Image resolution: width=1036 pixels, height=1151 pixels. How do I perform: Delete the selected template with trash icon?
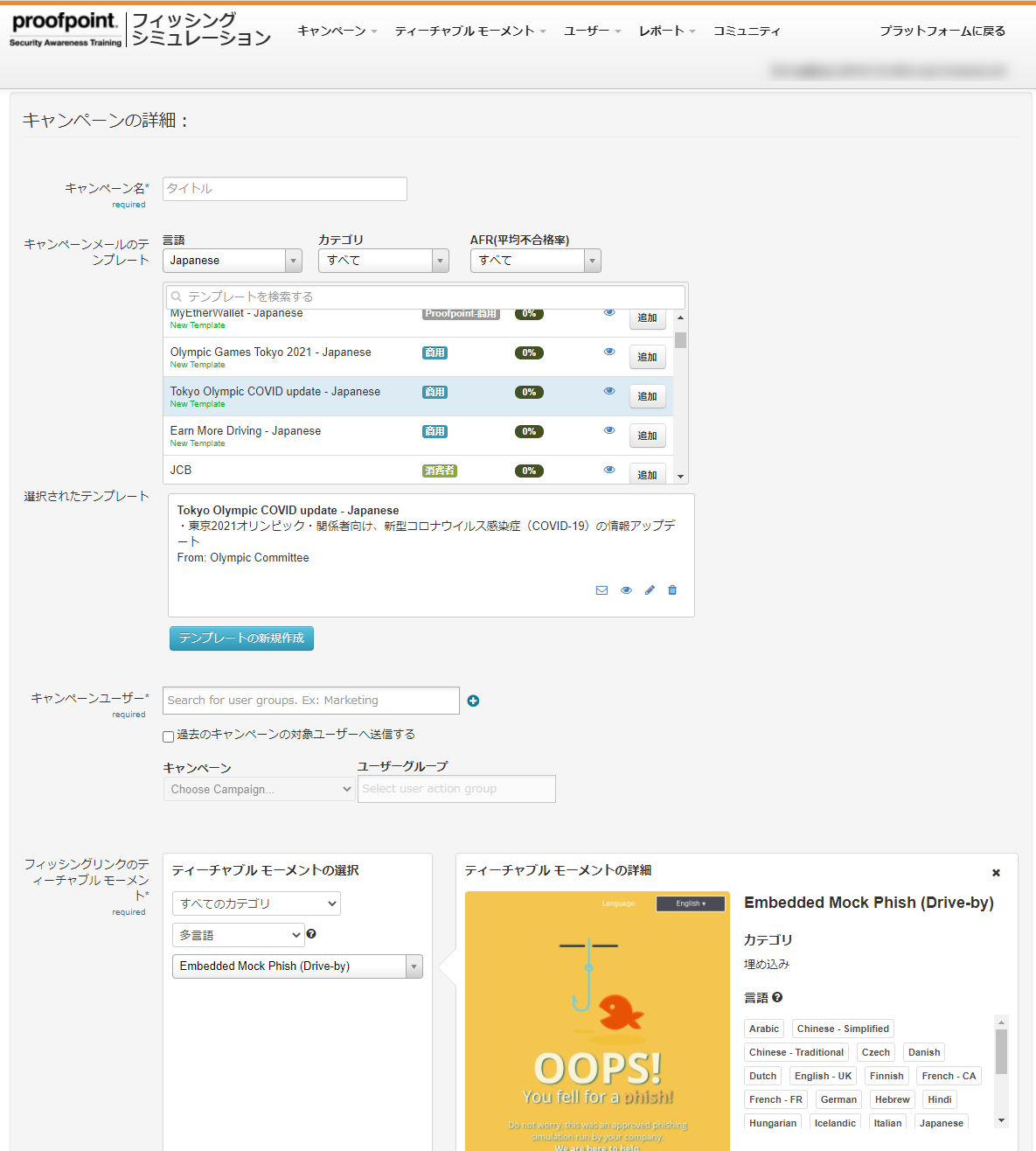point(672,590)
